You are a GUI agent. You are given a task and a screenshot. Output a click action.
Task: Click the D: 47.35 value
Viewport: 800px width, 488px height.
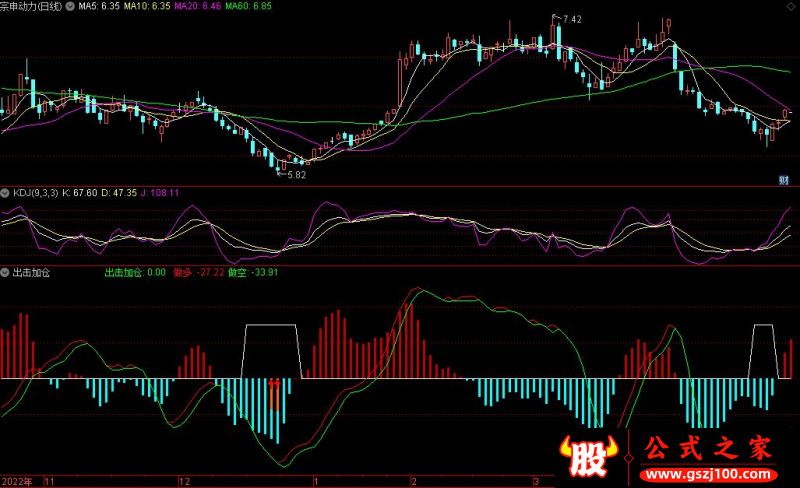coord(119,193)
